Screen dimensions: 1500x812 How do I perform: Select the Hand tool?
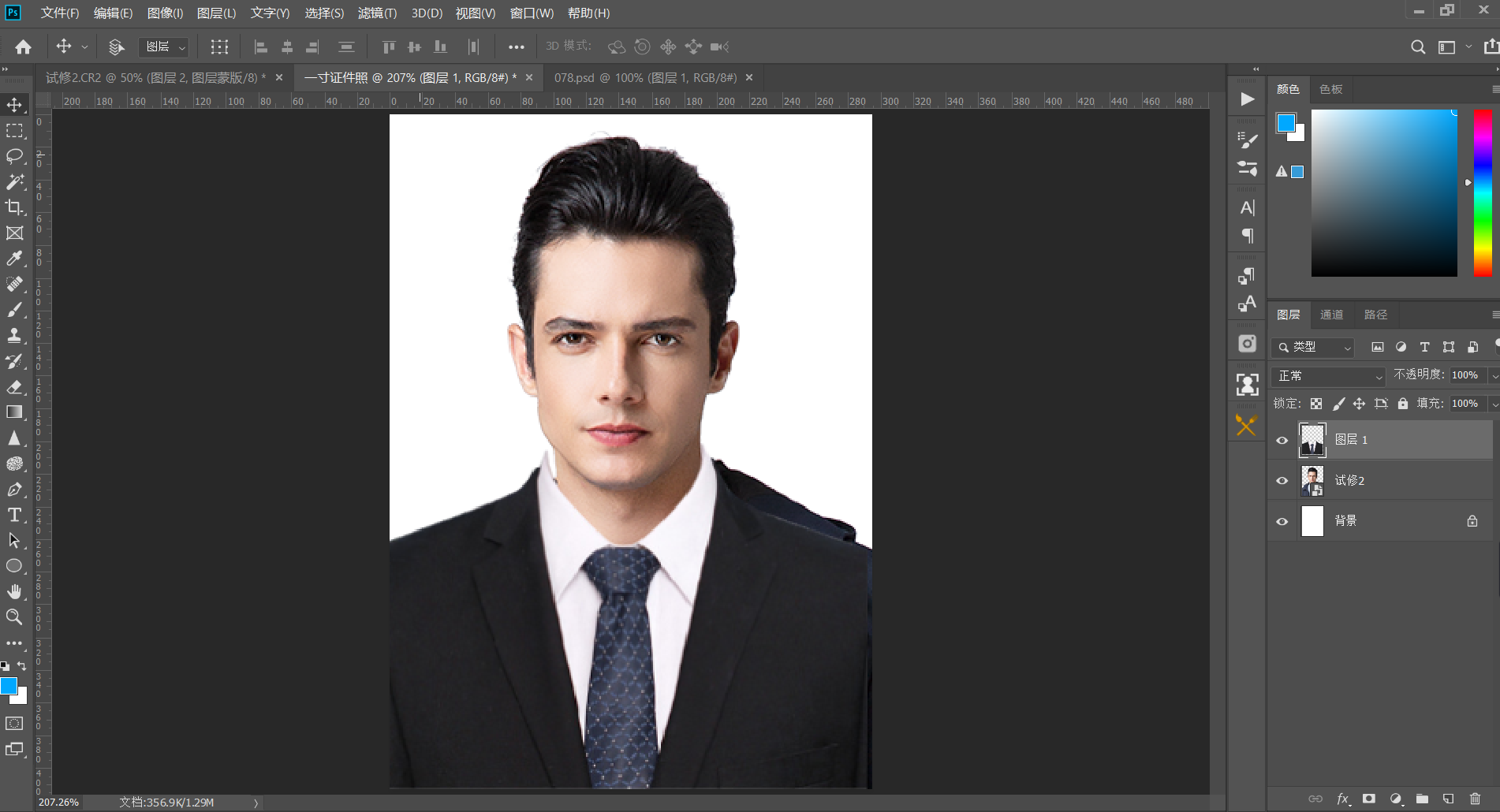click(14, 591)
